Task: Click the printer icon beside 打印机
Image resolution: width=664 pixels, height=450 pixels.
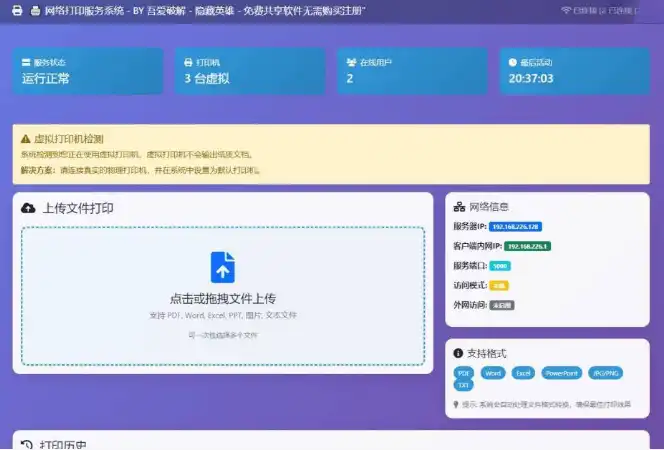Action: [188, 63]
